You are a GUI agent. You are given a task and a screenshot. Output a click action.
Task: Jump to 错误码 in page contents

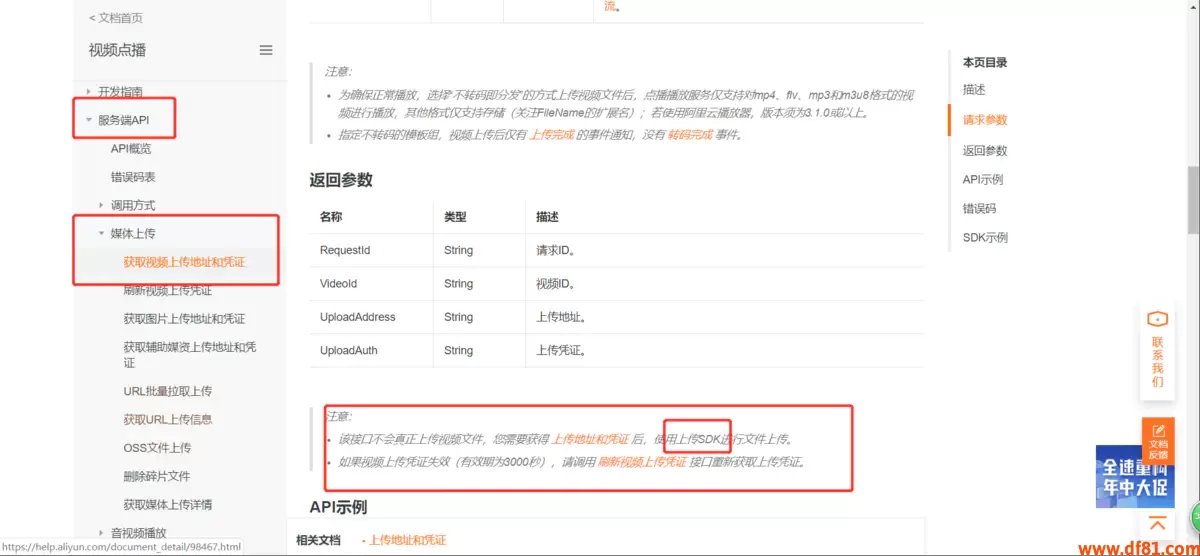pos(979,209)
